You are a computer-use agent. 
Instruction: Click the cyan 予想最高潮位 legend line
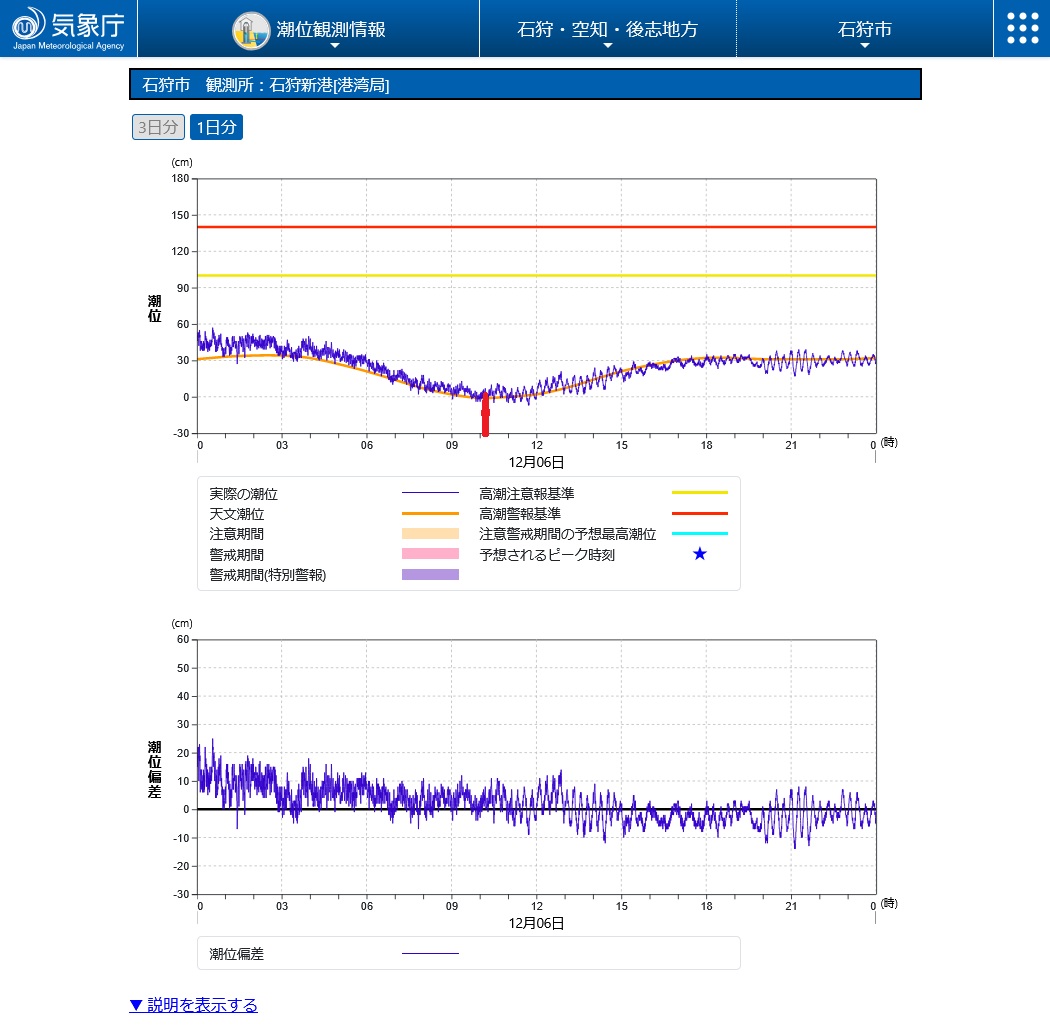coord(700,534)
